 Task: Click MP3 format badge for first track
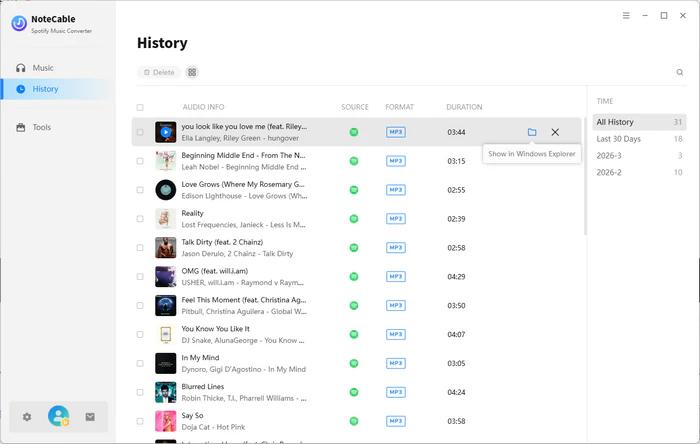[396, 132]
